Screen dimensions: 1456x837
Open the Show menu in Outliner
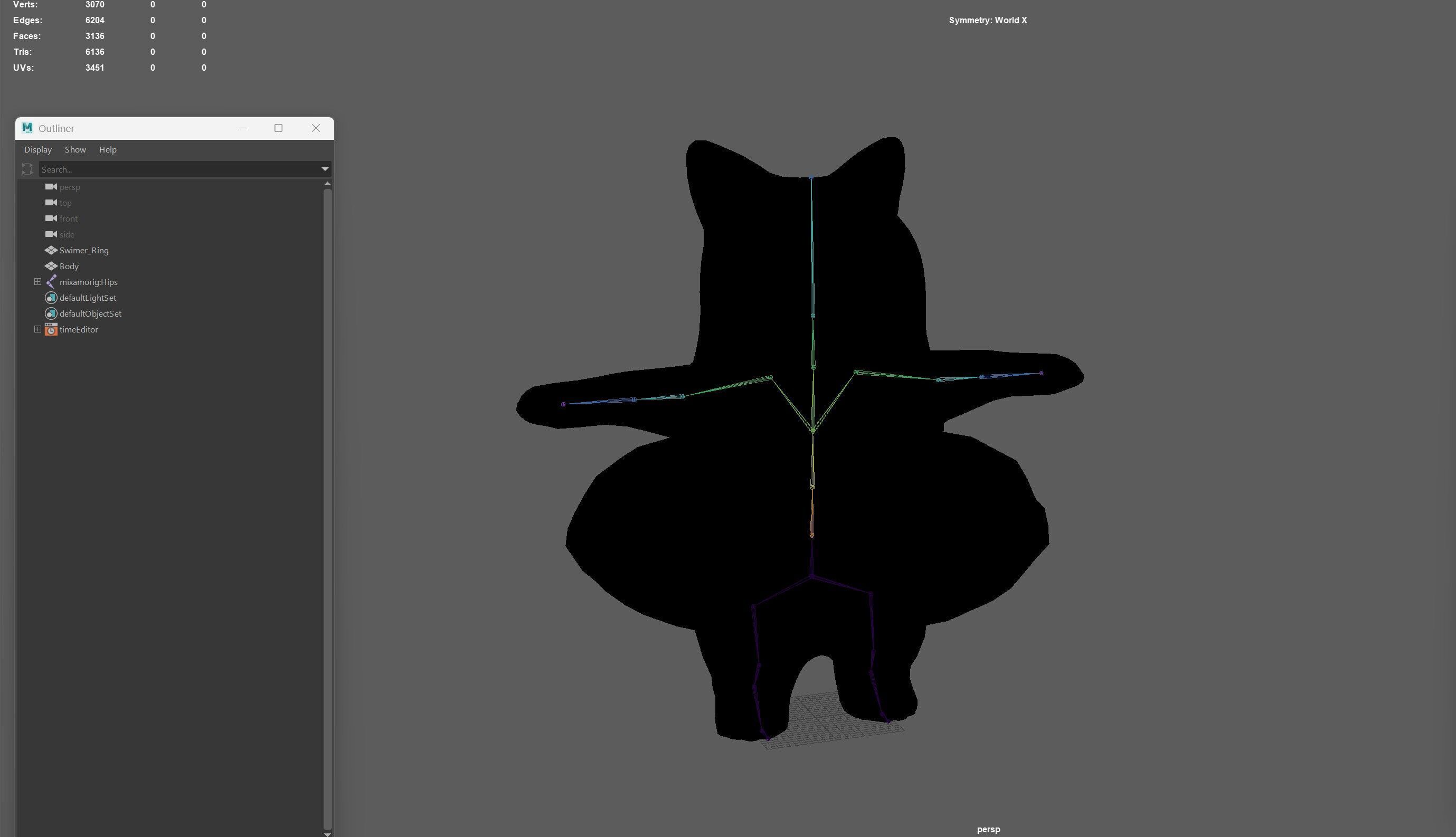pyautogui.click(x=75, y=149)
